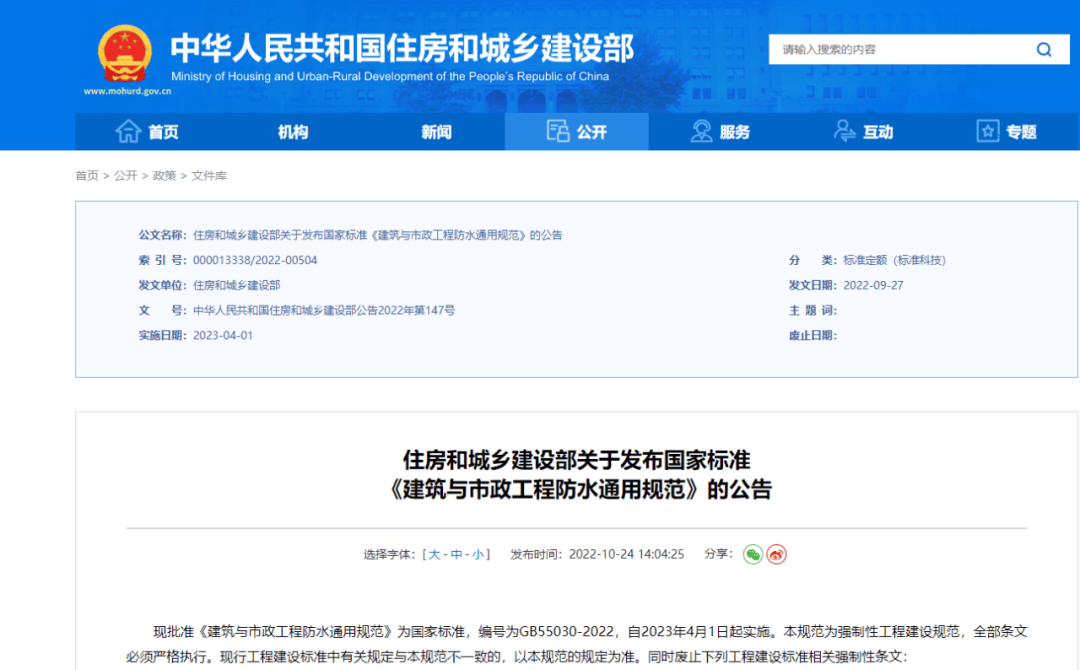
Task: Click the www.mohurd.gov.cn URL text
Action: coord(127,91)
